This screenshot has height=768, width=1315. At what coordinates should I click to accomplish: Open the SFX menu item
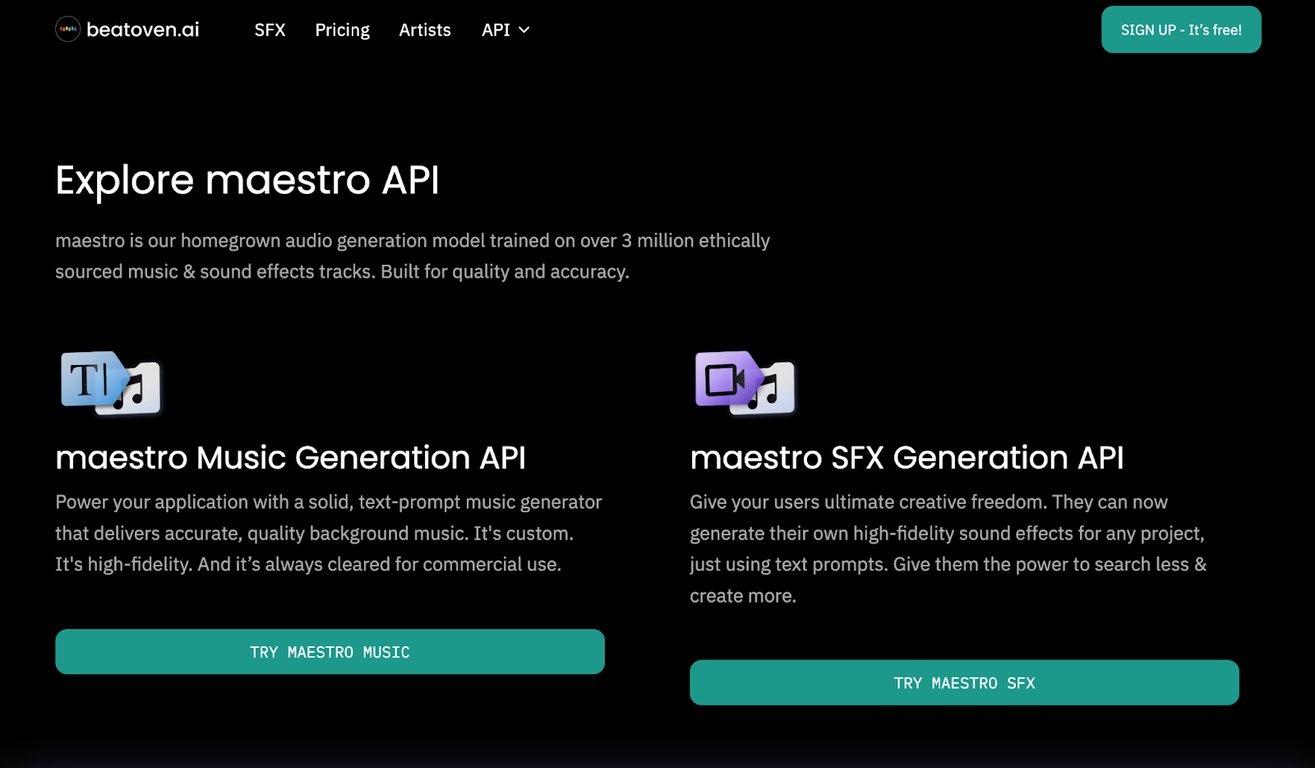point(269,29)
